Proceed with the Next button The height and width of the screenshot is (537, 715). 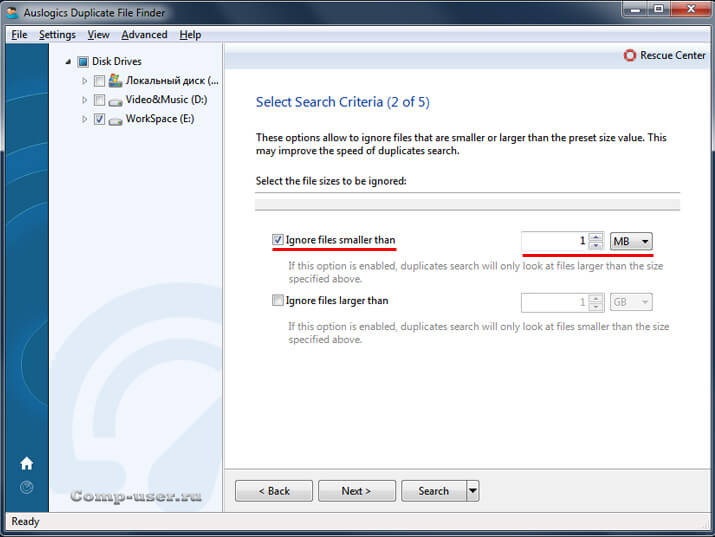tap(357, 491)
